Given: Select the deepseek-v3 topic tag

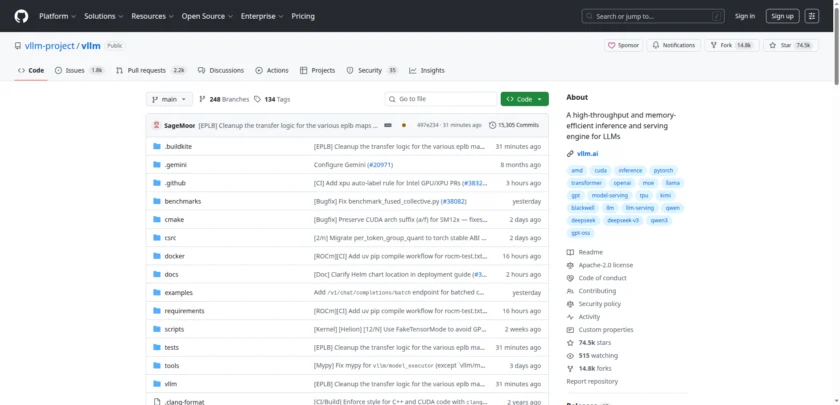Looking at the screenshot, I should click(624, 220).
